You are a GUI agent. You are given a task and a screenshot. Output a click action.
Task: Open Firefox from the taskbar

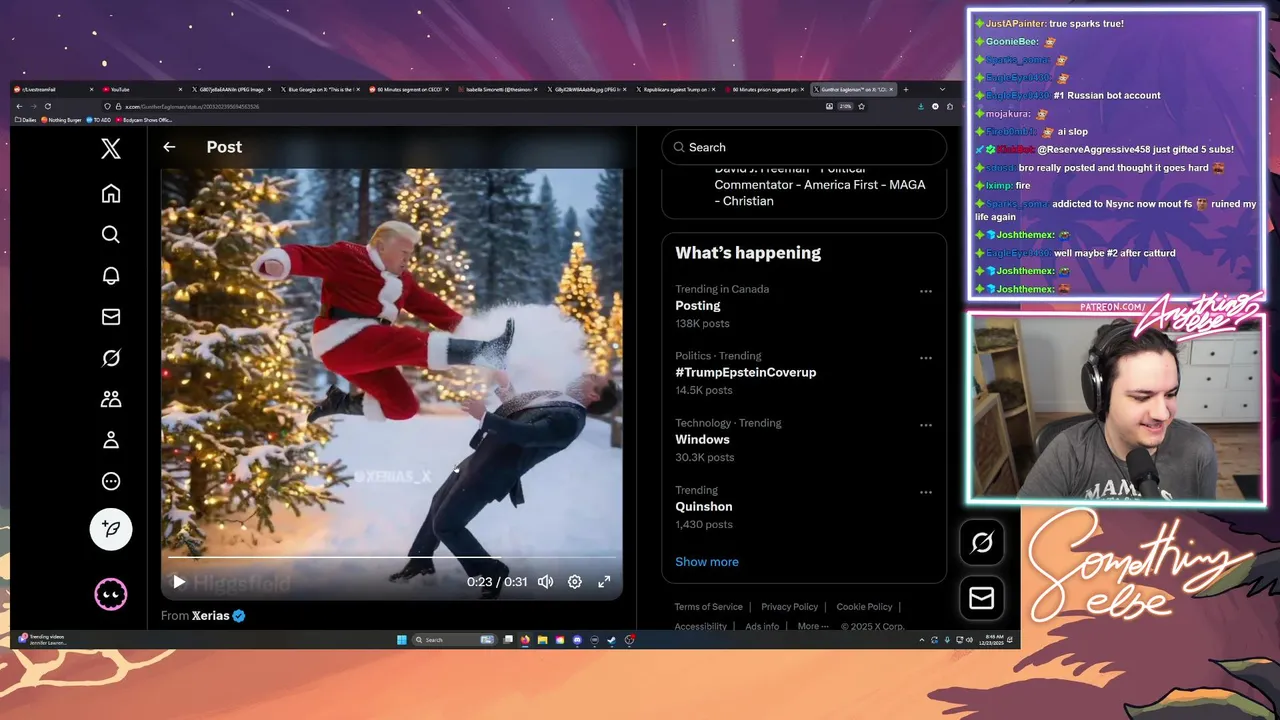click(525, 640)
